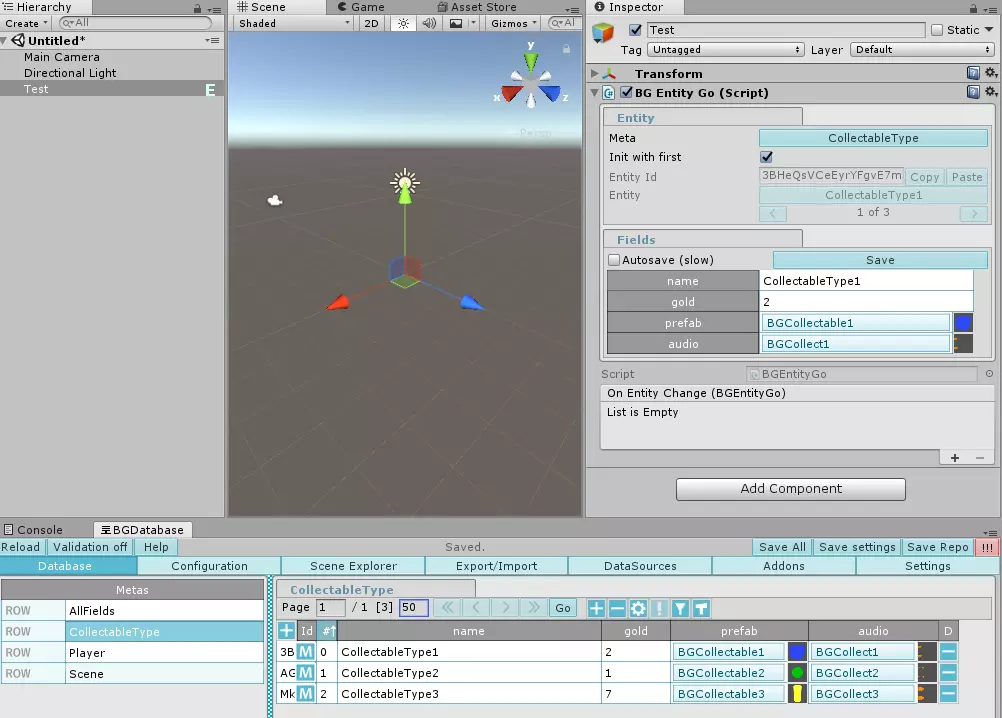
Task: Click the audio icon next to BGCollect3 in the table
Action: 927,694
